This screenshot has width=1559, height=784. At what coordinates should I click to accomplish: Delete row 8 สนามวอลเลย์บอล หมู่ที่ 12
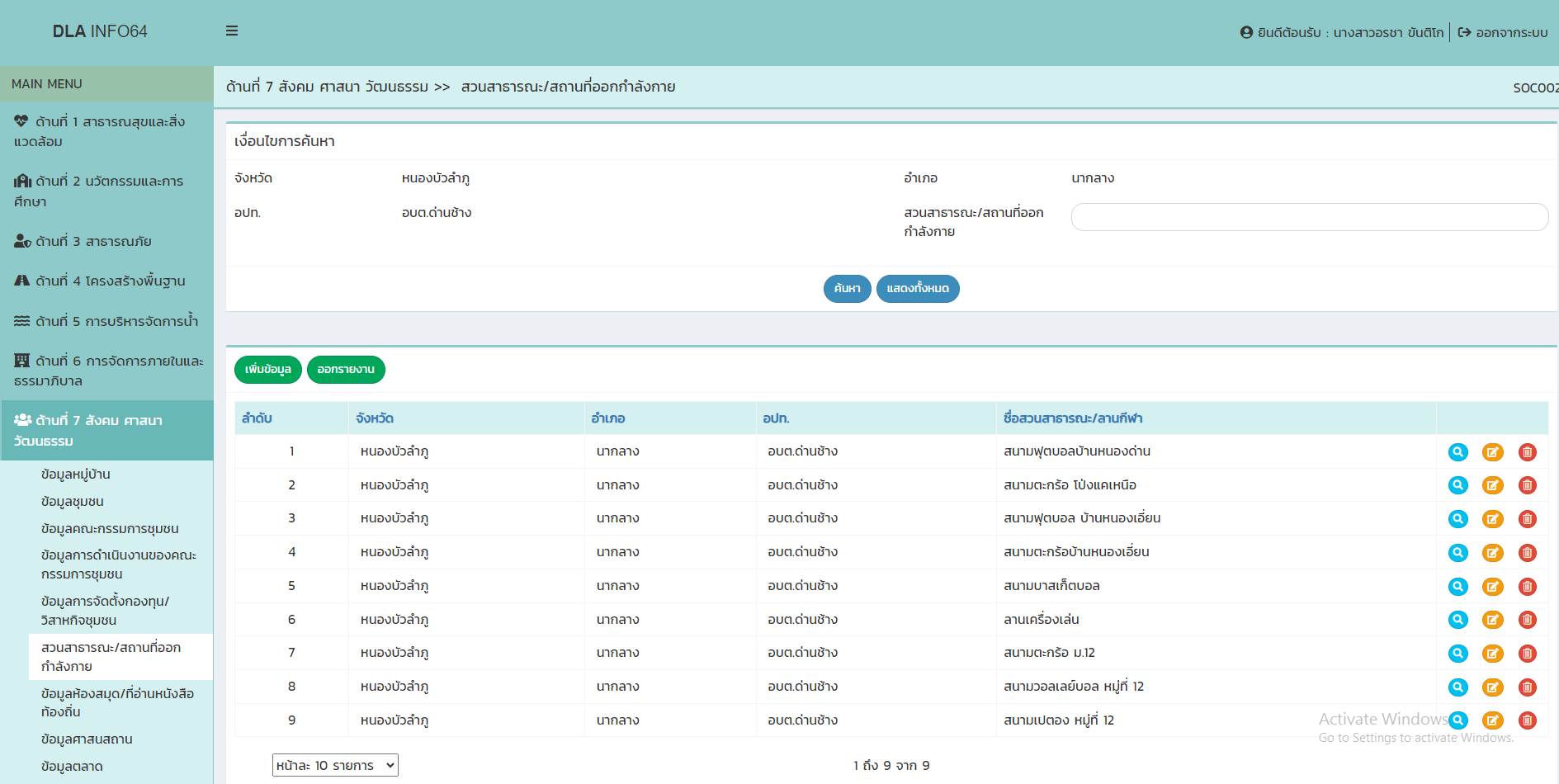(x=1528, y=687)
